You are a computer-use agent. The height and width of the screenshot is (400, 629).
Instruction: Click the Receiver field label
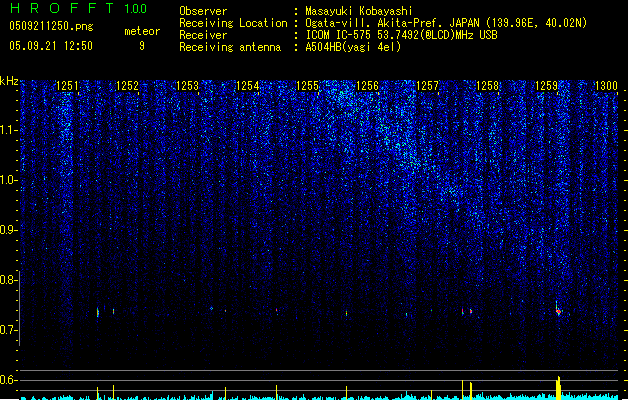coord(203,35)
